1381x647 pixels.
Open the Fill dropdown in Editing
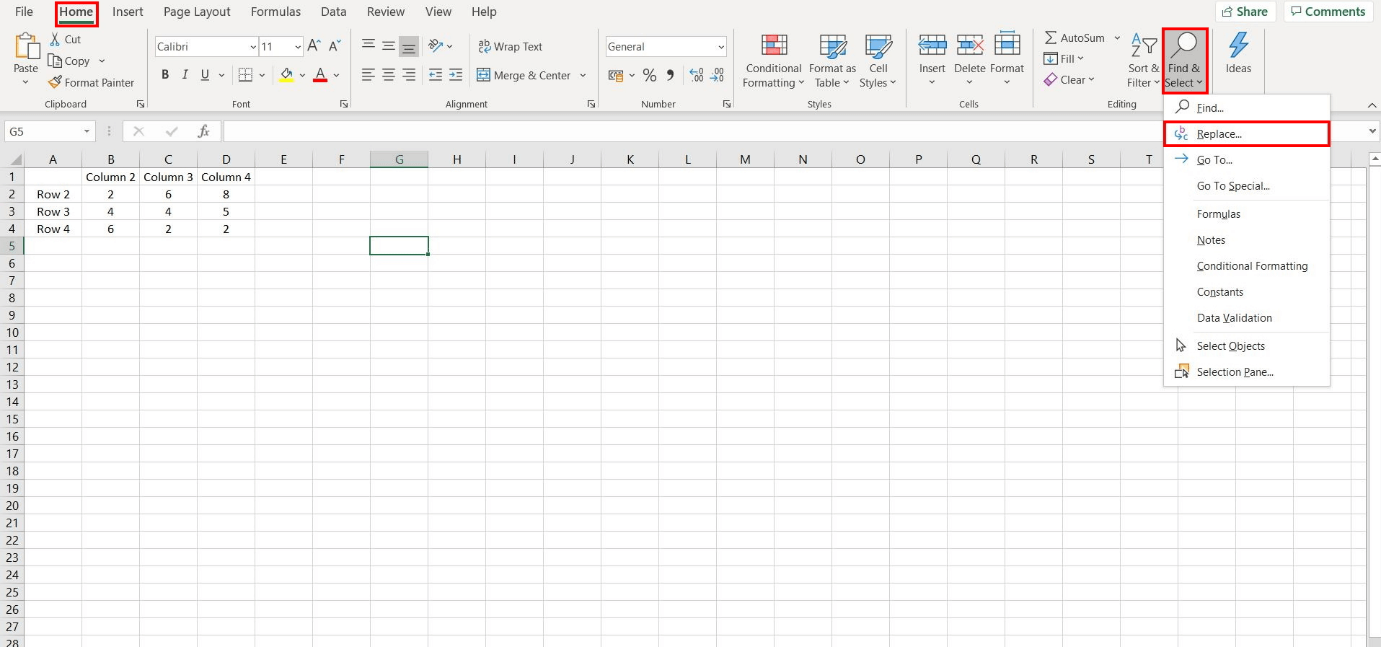pos(1065,59)
